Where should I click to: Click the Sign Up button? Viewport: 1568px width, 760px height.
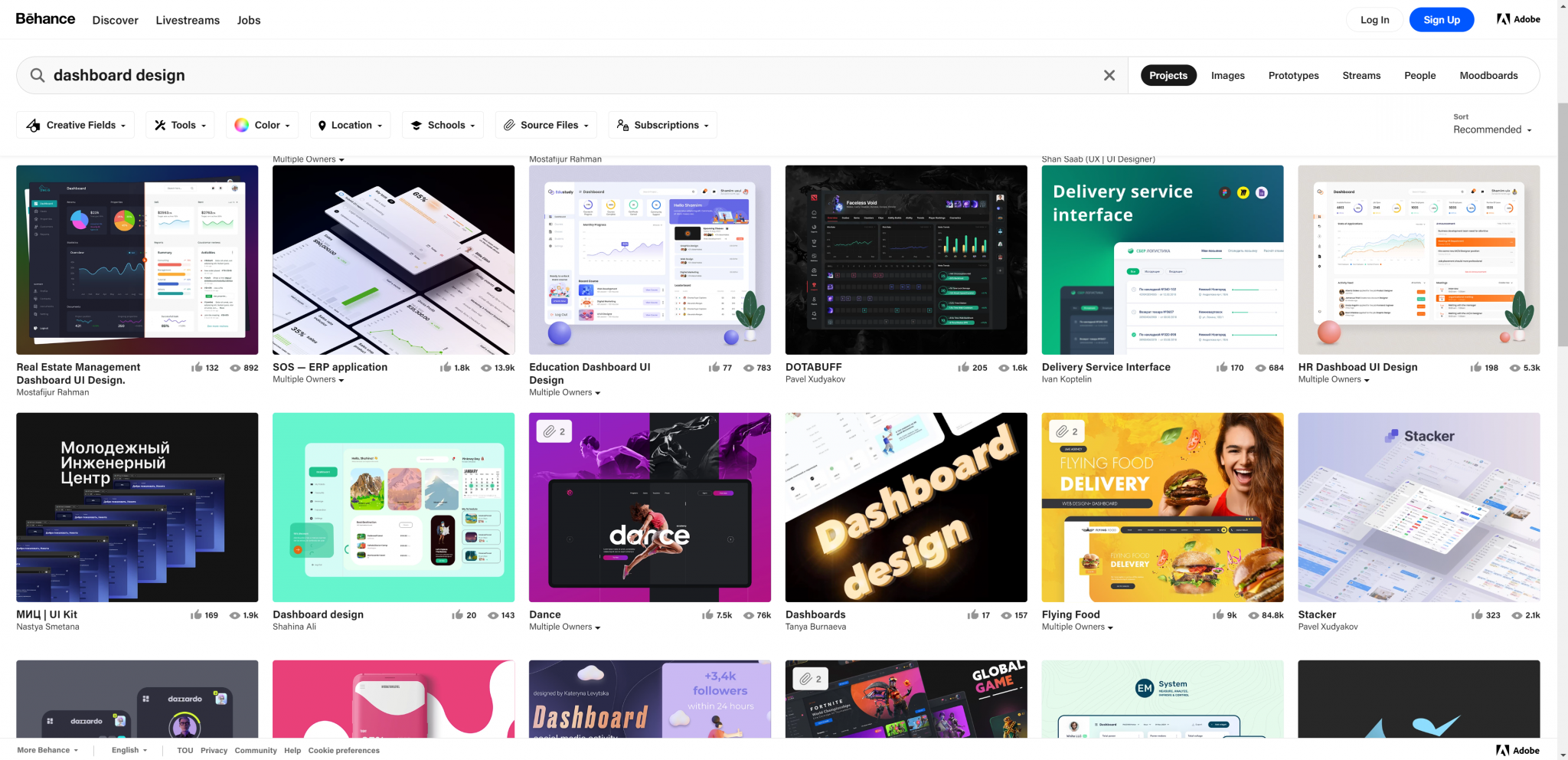coord(1441,19)
